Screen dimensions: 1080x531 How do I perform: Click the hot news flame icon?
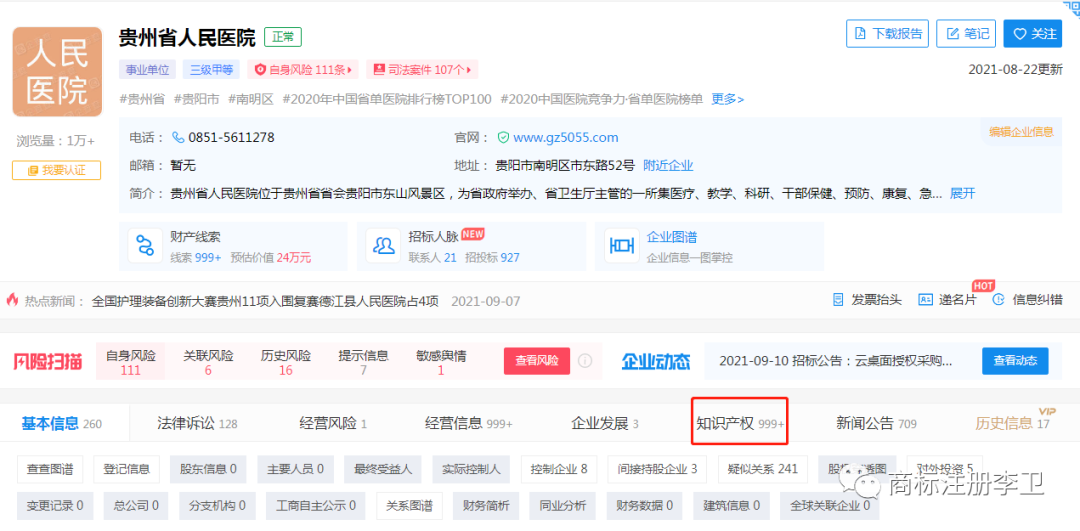[x=12, y=300]
